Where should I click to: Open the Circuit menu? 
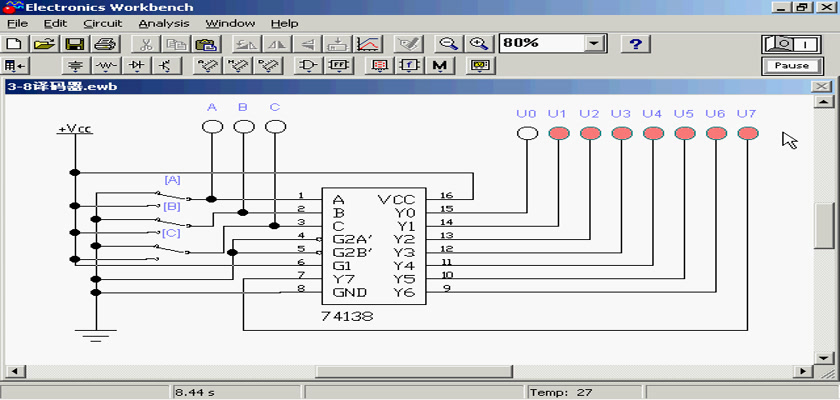103,24
